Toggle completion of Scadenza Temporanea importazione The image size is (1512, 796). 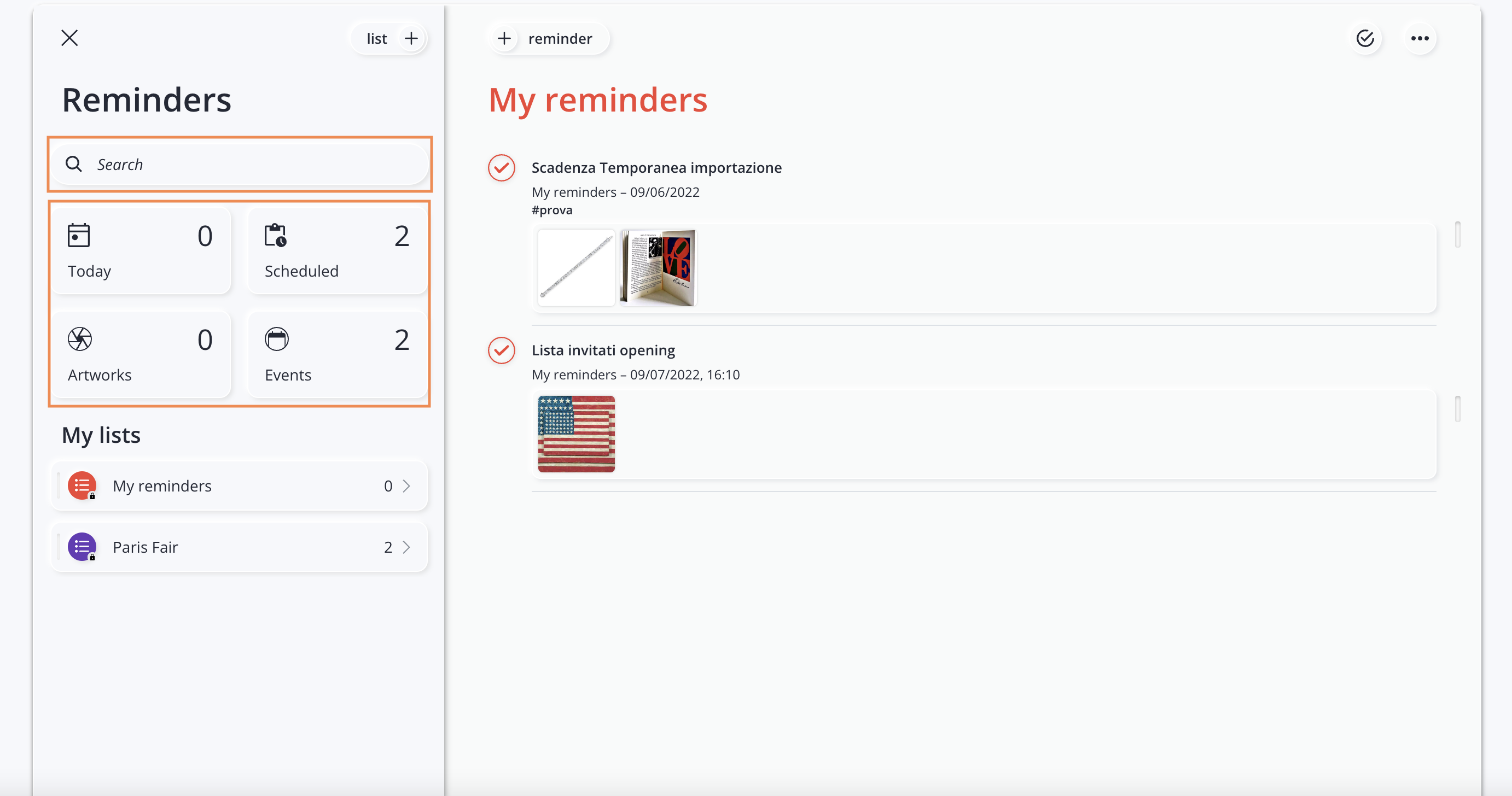(501, 168)
